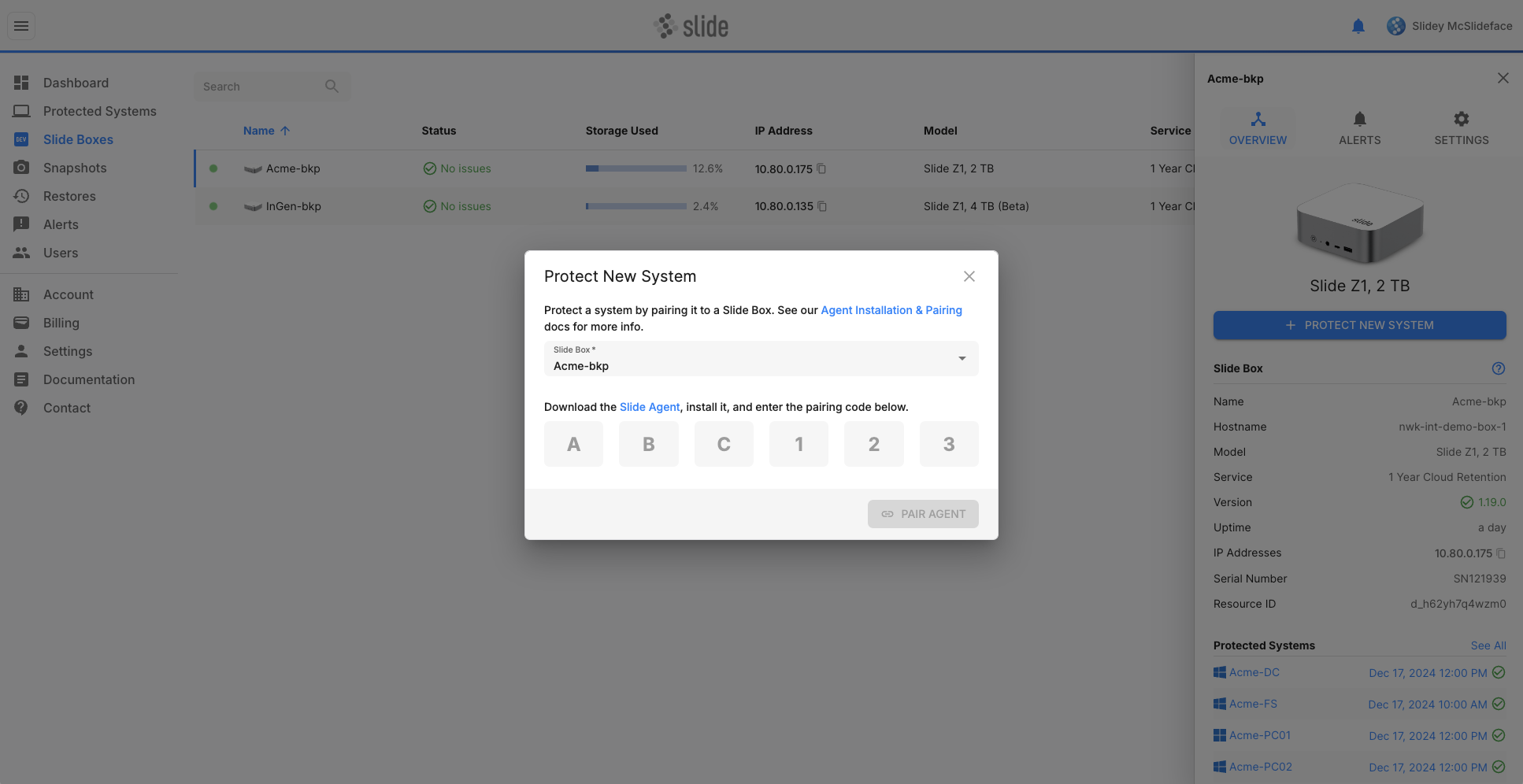
Task: Close the Acme-bkp side panel
Action: (1503, 78)
